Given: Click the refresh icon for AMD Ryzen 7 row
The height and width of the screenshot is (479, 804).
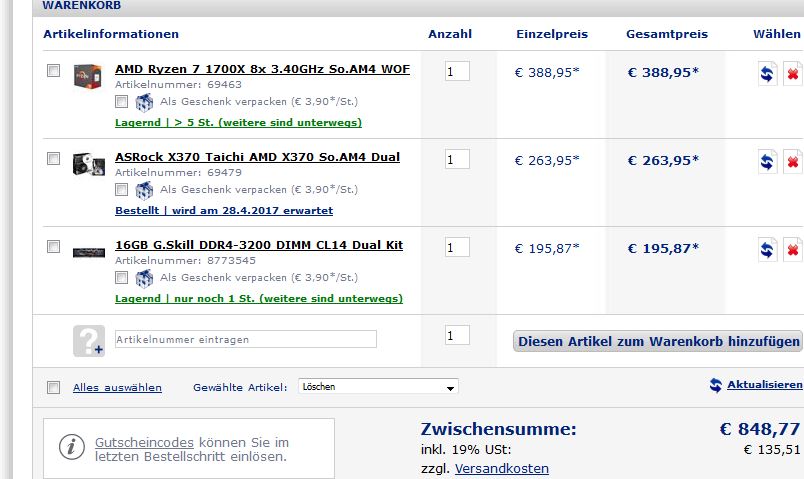Looking at the screenshot, I should click(767, 74).
